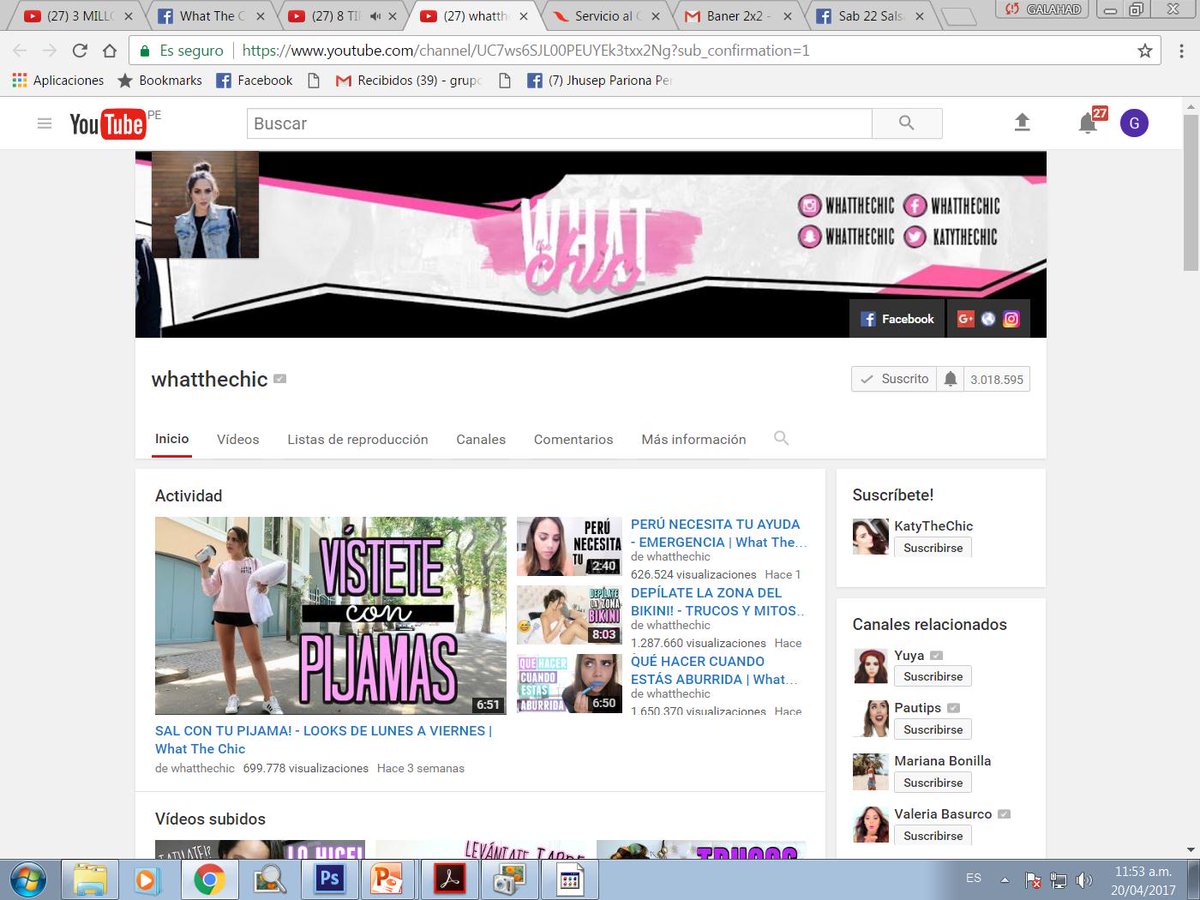Open the Recibidos (39) Gmail bookmark
This screenshot has width=1200, height=900.
409,80
